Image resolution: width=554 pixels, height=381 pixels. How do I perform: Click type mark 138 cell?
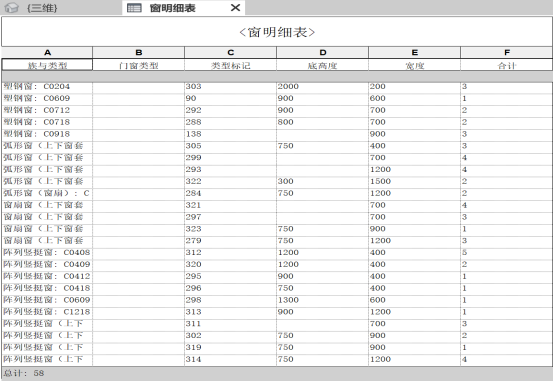[230, 134]
